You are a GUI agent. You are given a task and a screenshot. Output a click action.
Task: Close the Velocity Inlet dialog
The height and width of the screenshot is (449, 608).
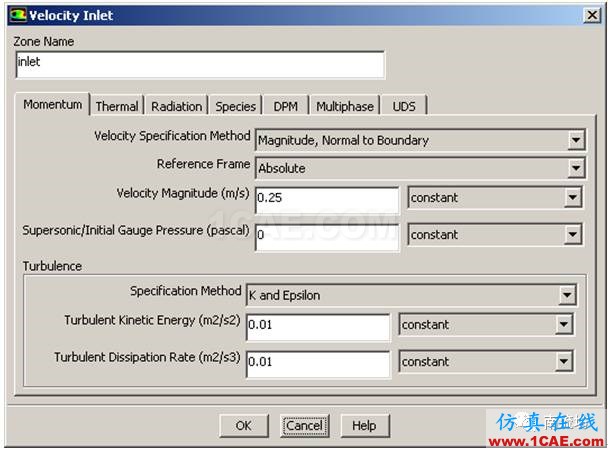coord(592,16)
